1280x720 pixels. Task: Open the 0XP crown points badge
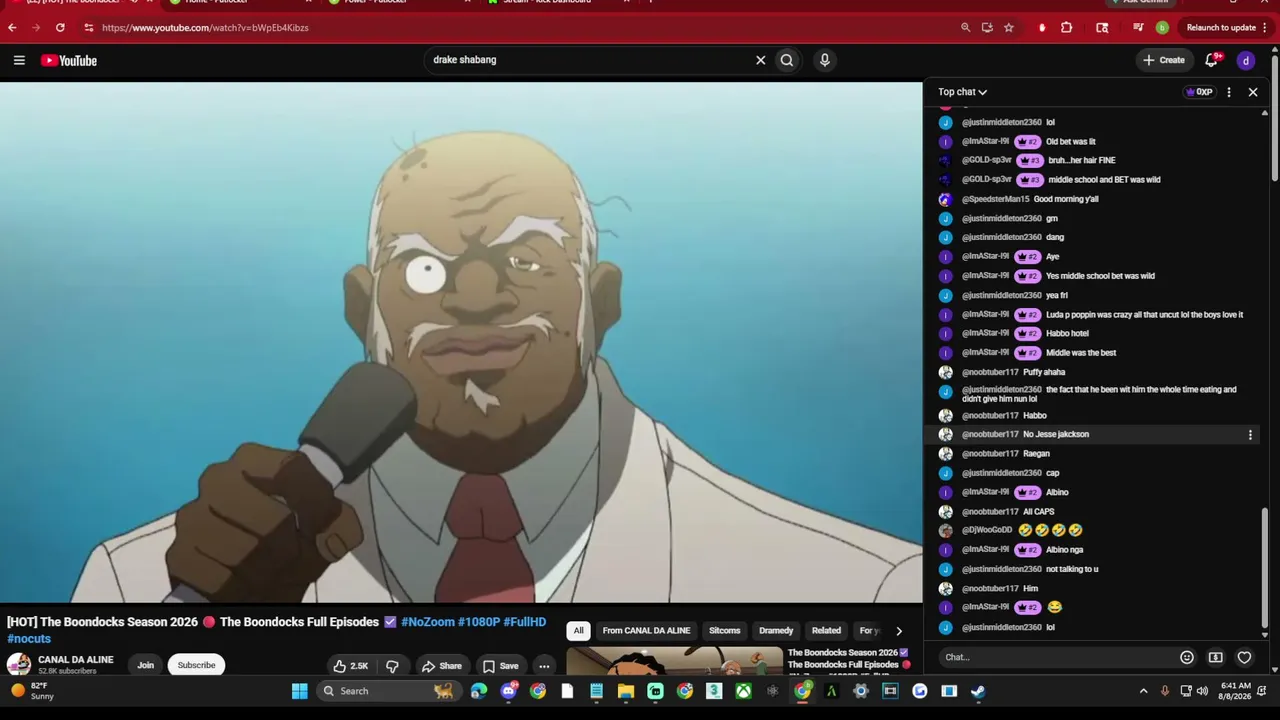click(x=1199, y=92)
